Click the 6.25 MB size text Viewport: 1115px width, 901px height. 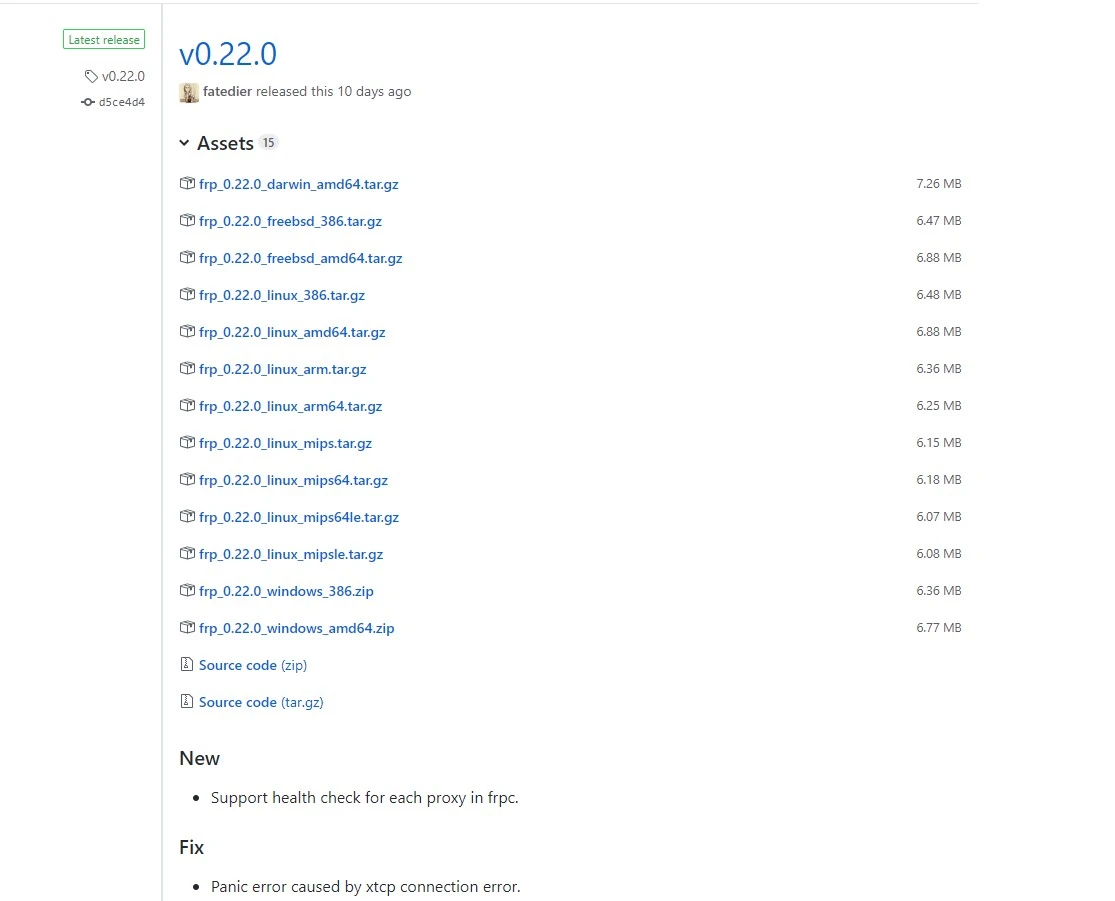[x=939, y=405]
